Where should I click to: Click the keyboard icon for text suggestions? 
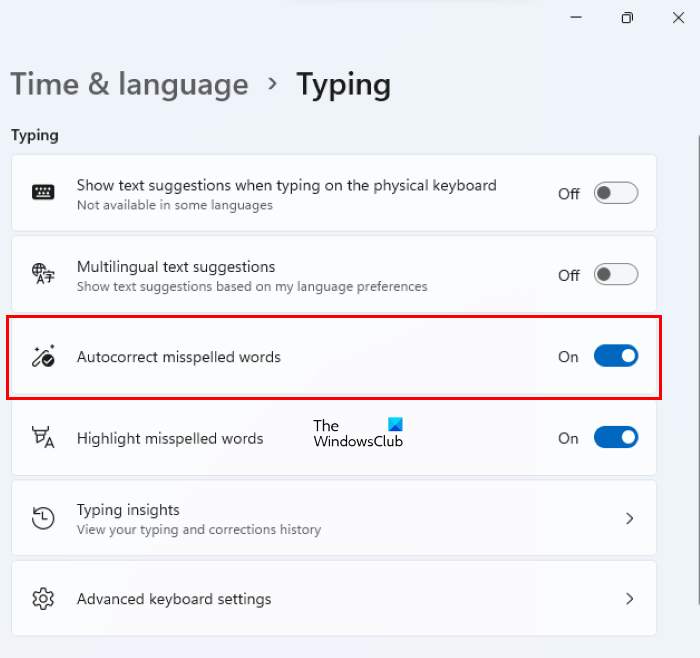pos(43,193)
